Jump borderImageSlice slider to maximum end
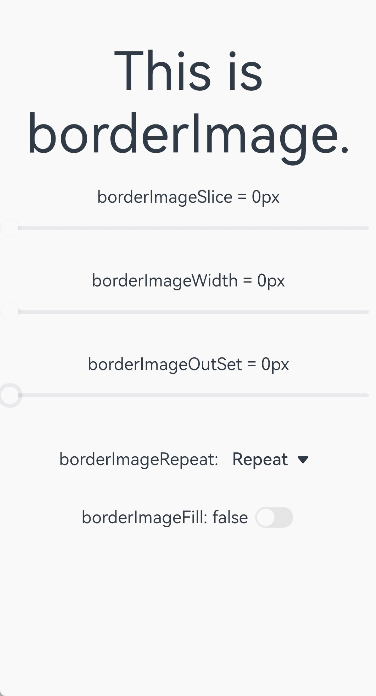The image size is (376, 696). [x=368, y=228]
